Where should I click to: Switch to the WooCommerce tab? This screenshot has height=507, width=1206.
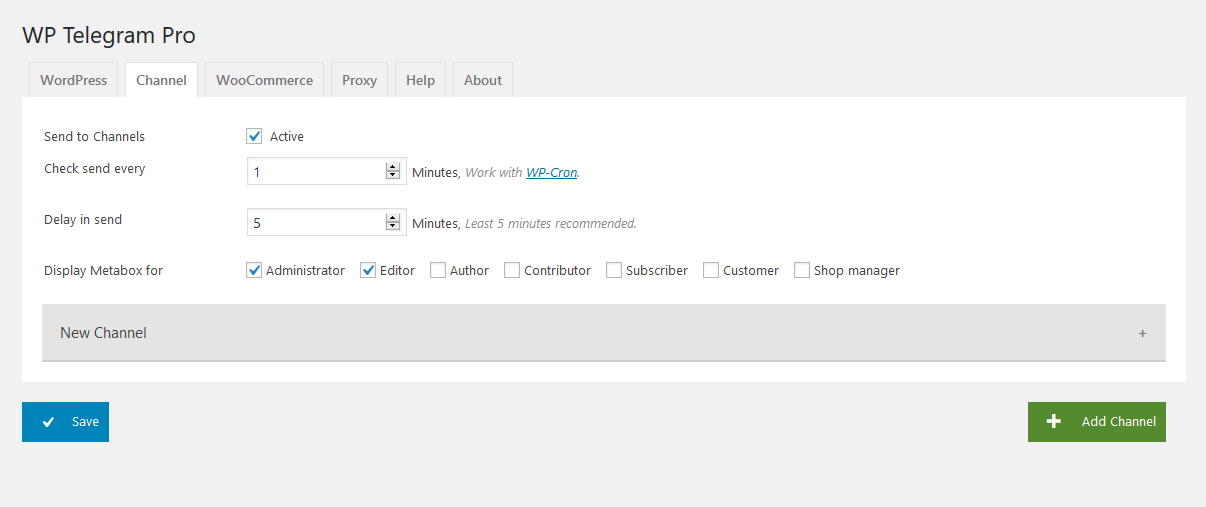(x=264, y=80)
